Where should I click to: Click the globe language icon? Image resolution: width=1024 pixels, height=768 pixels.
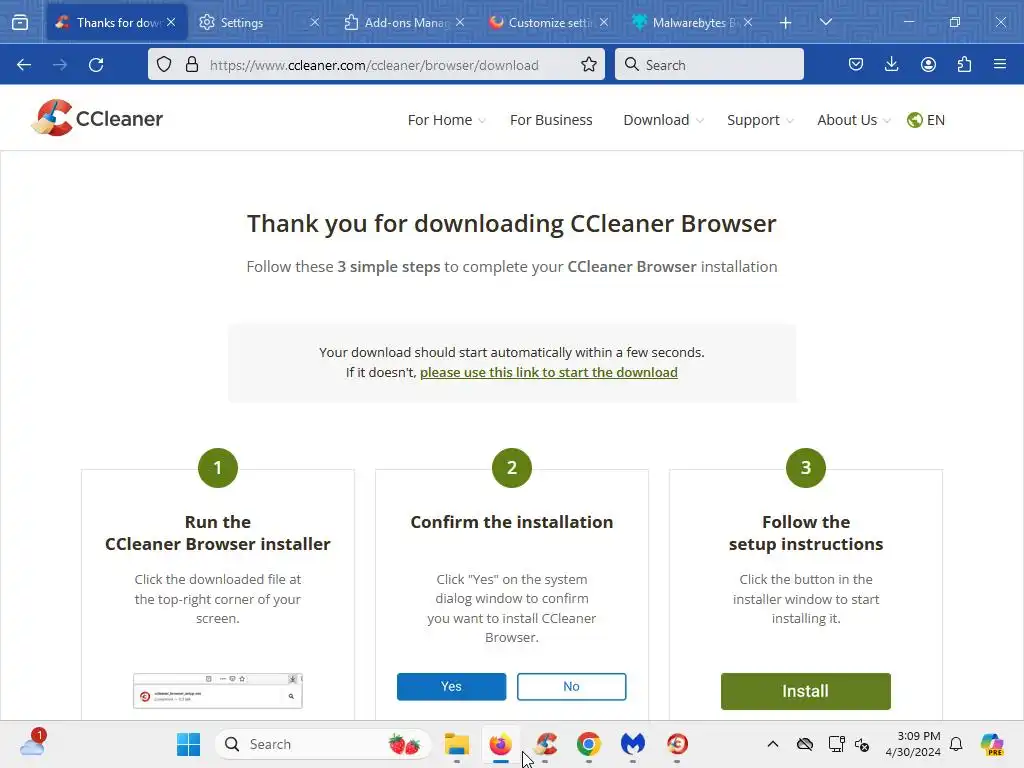tap(915, 120)
